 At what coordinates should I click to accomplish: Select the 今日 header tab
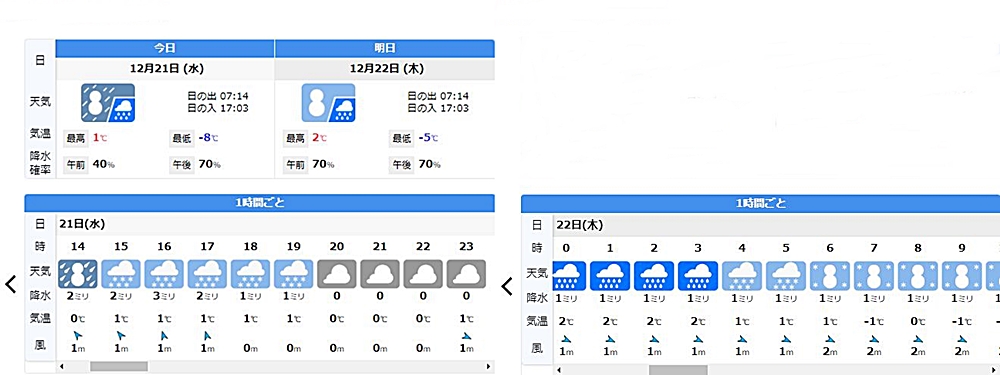tap(165, 48)
